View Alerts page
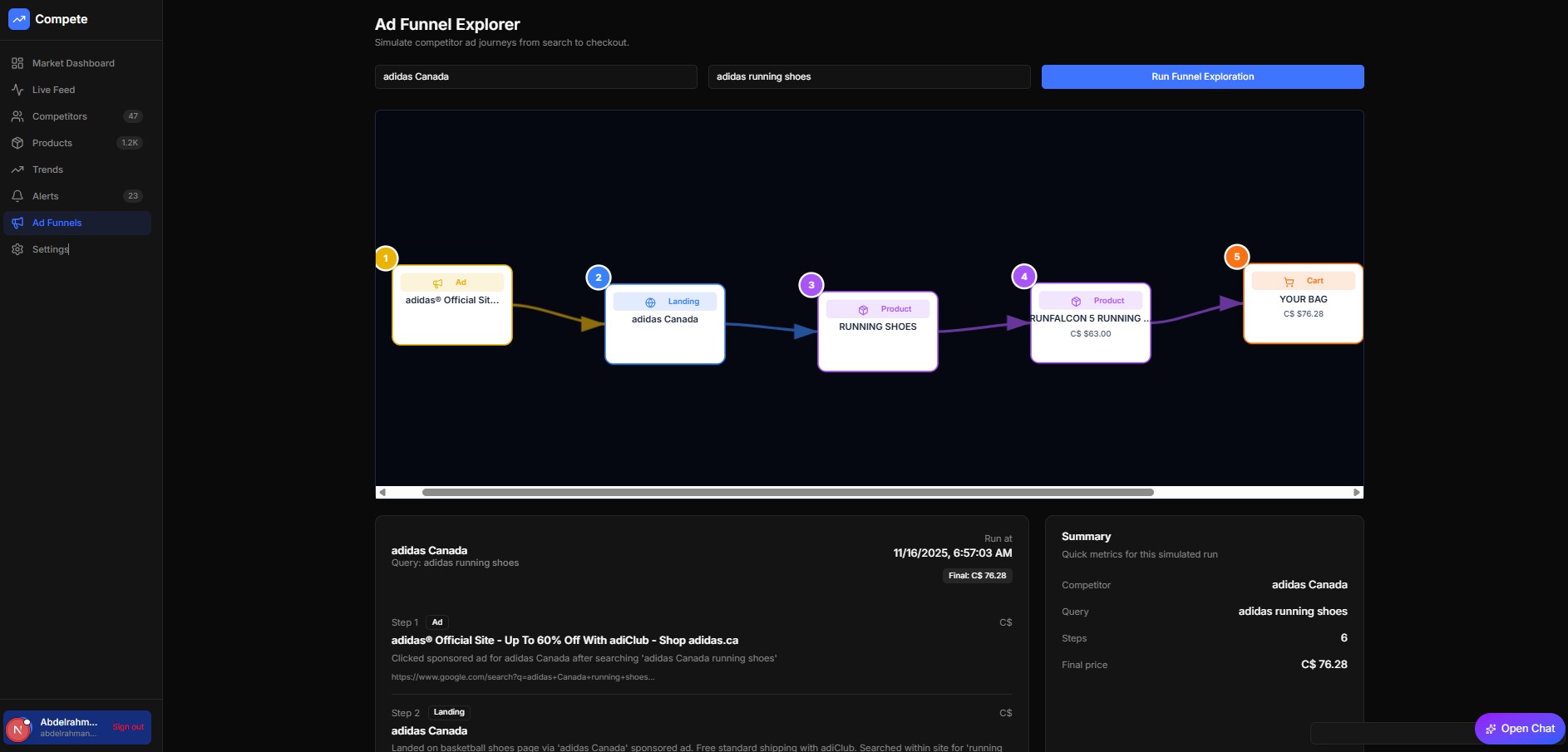Viewport: 1568px width, 752px height. (x=77, y=196)
